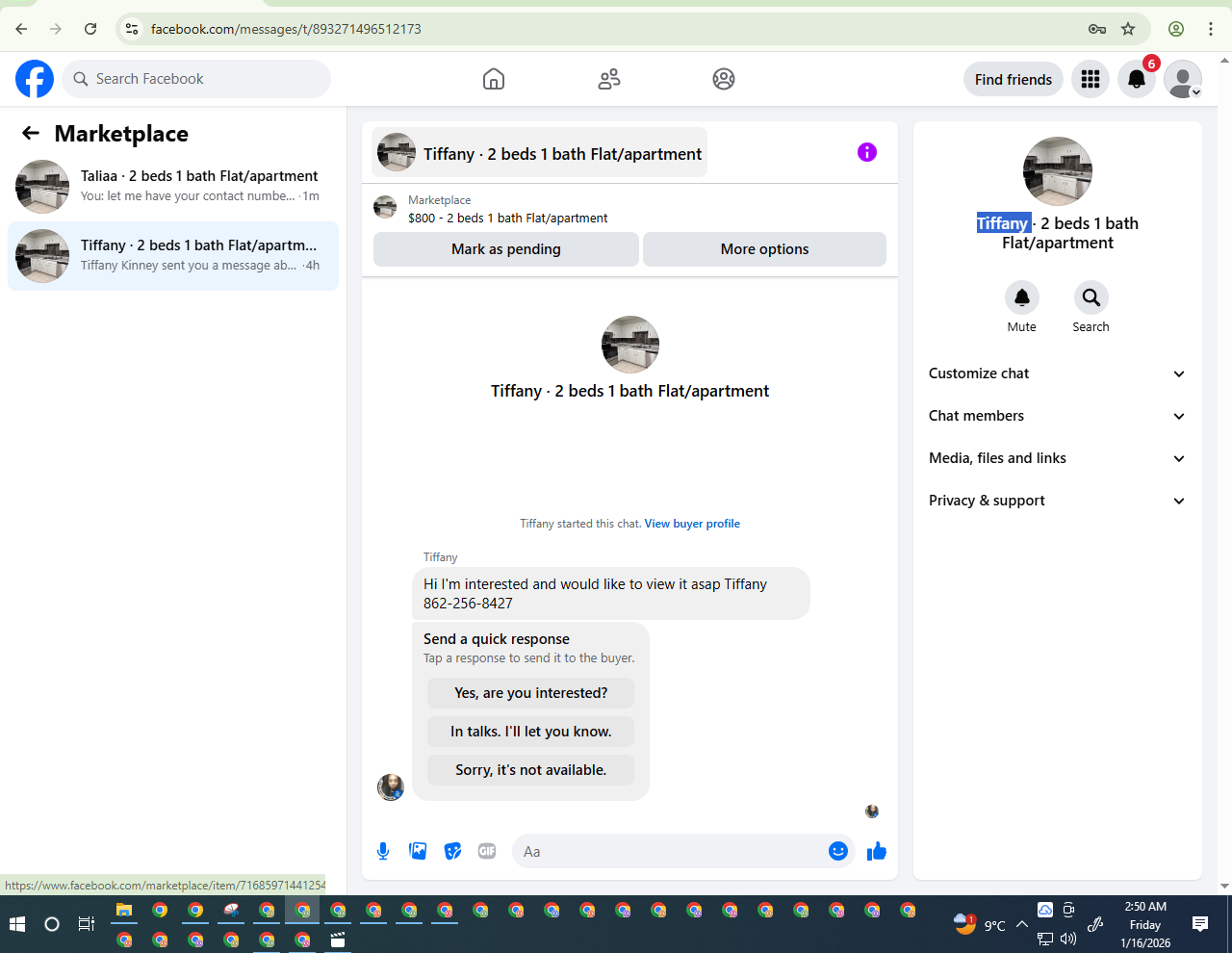
Task: Click Mark as pending button
Action: click(x=506, y=249)
